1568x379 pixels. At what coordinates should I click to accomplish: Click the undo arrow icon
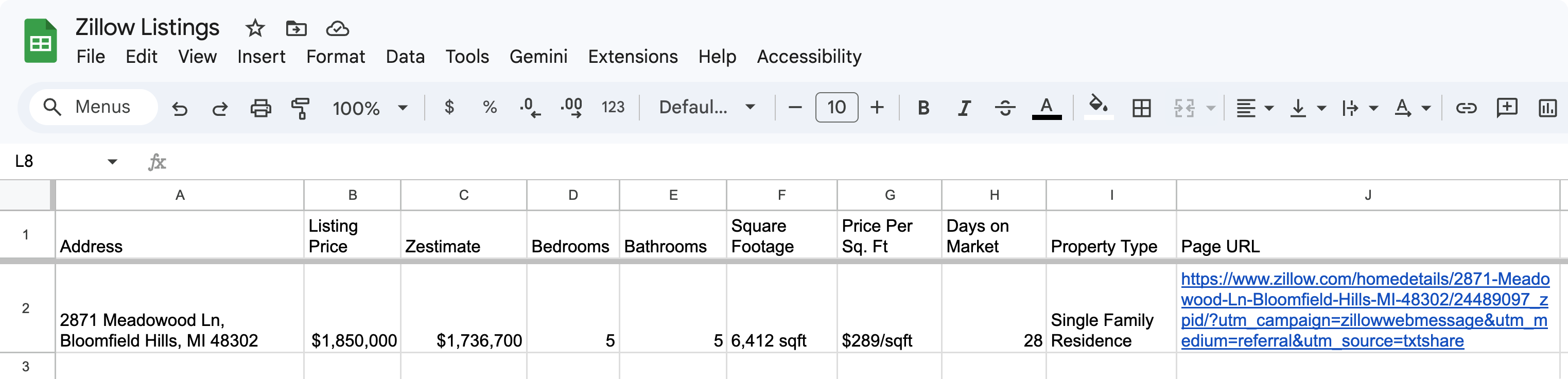coord(180,109)
